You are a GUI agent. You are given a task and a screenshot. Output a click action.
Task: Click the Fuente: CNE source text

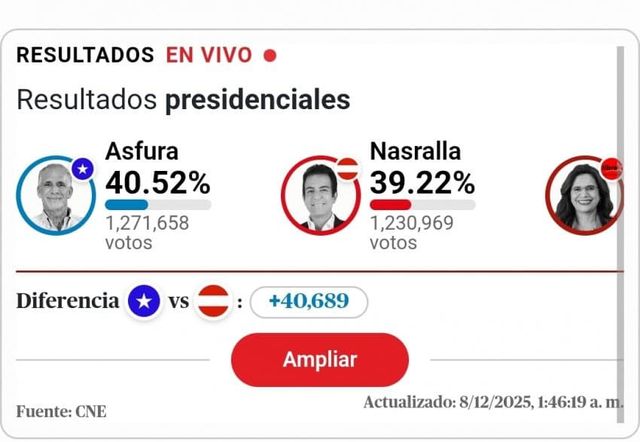pos(61,411)
